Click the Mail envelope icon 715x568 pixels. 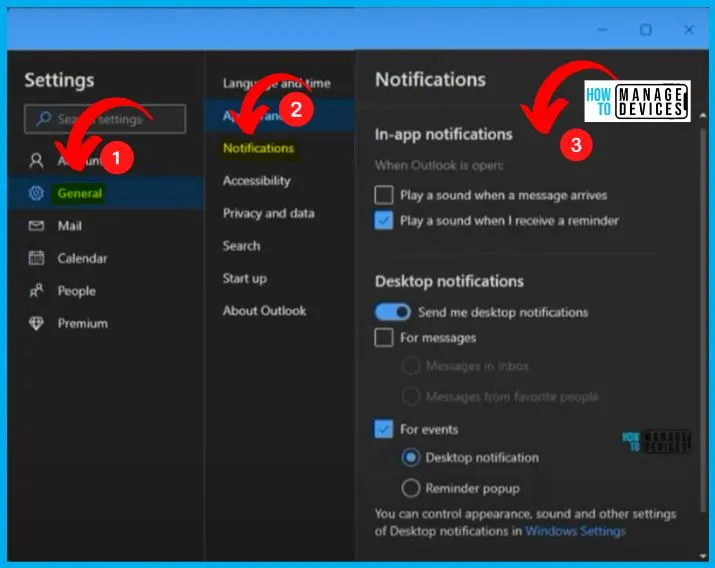36,226
